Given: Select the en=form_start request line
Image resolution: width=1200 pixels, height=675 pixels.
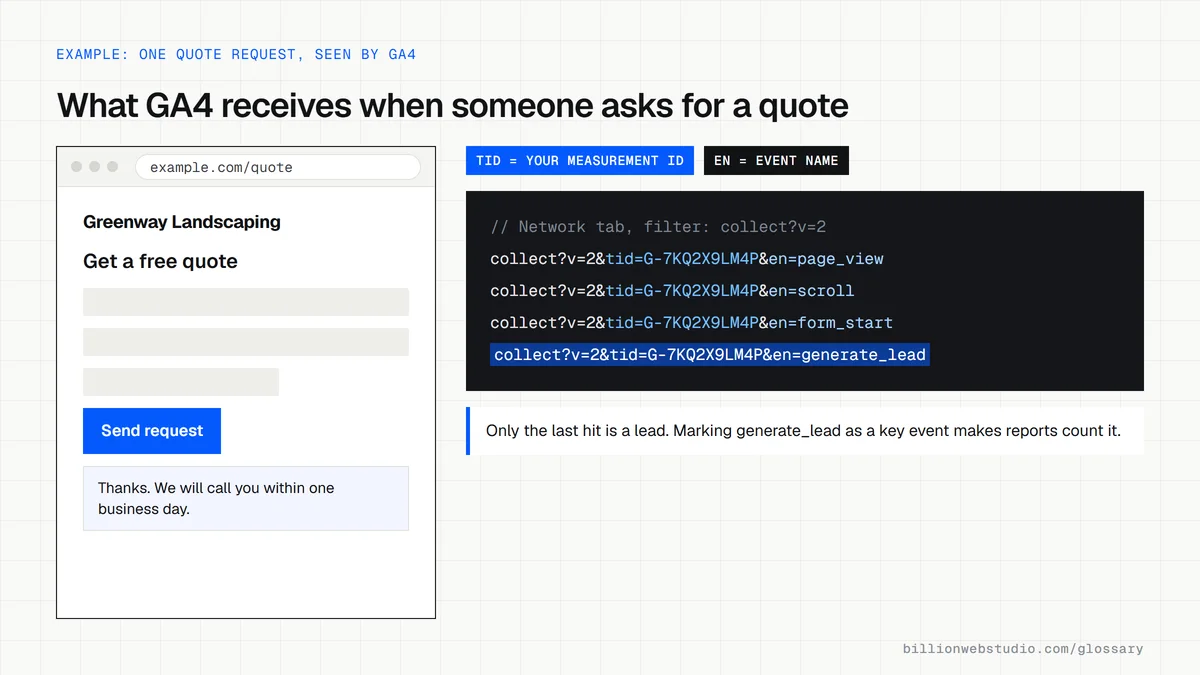Looking at the screenshot, I should (691, 323).
